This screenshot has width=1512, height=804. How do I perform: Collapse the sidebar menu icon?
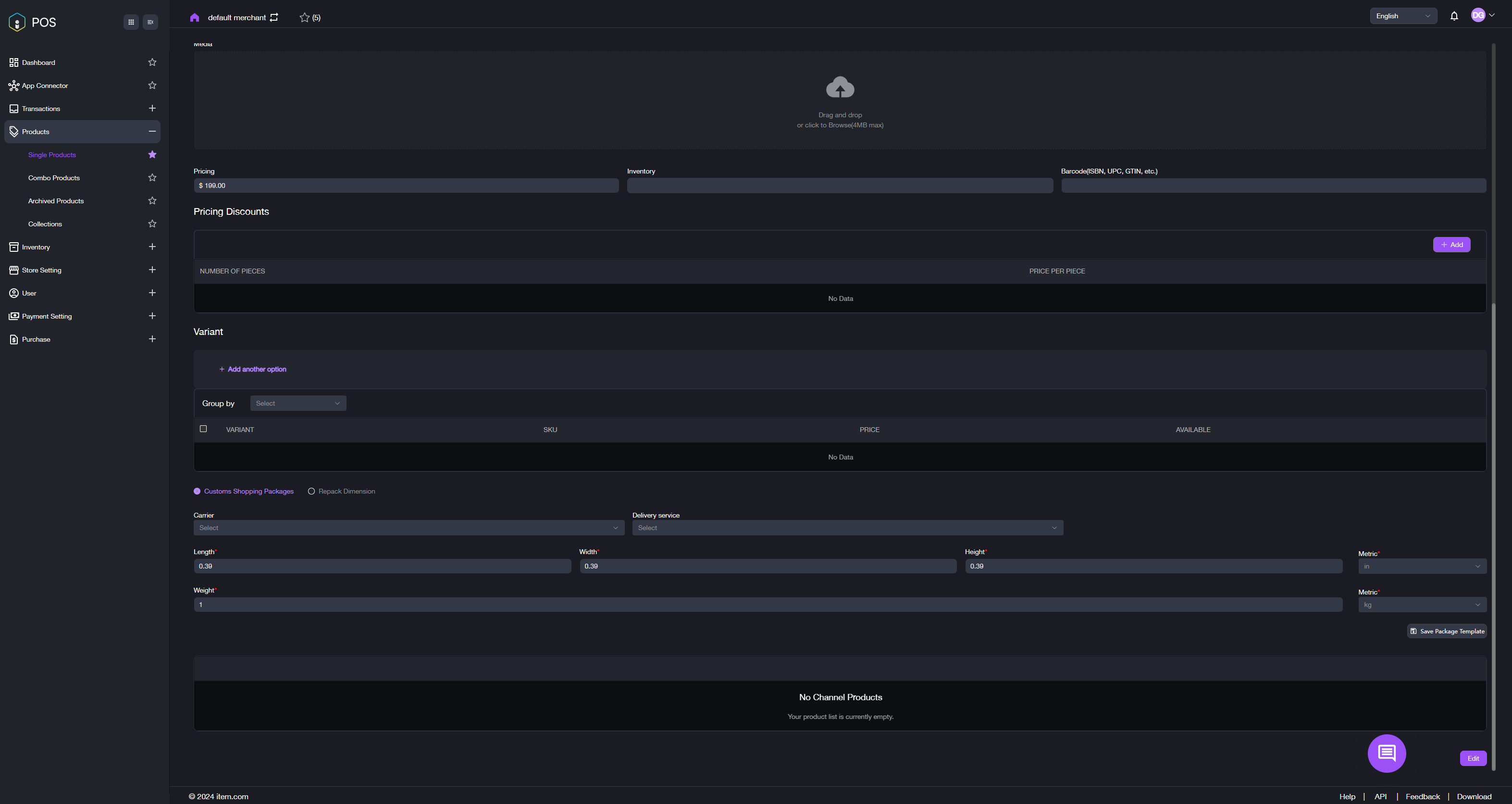pyautogui.click(x=150, y=22)
